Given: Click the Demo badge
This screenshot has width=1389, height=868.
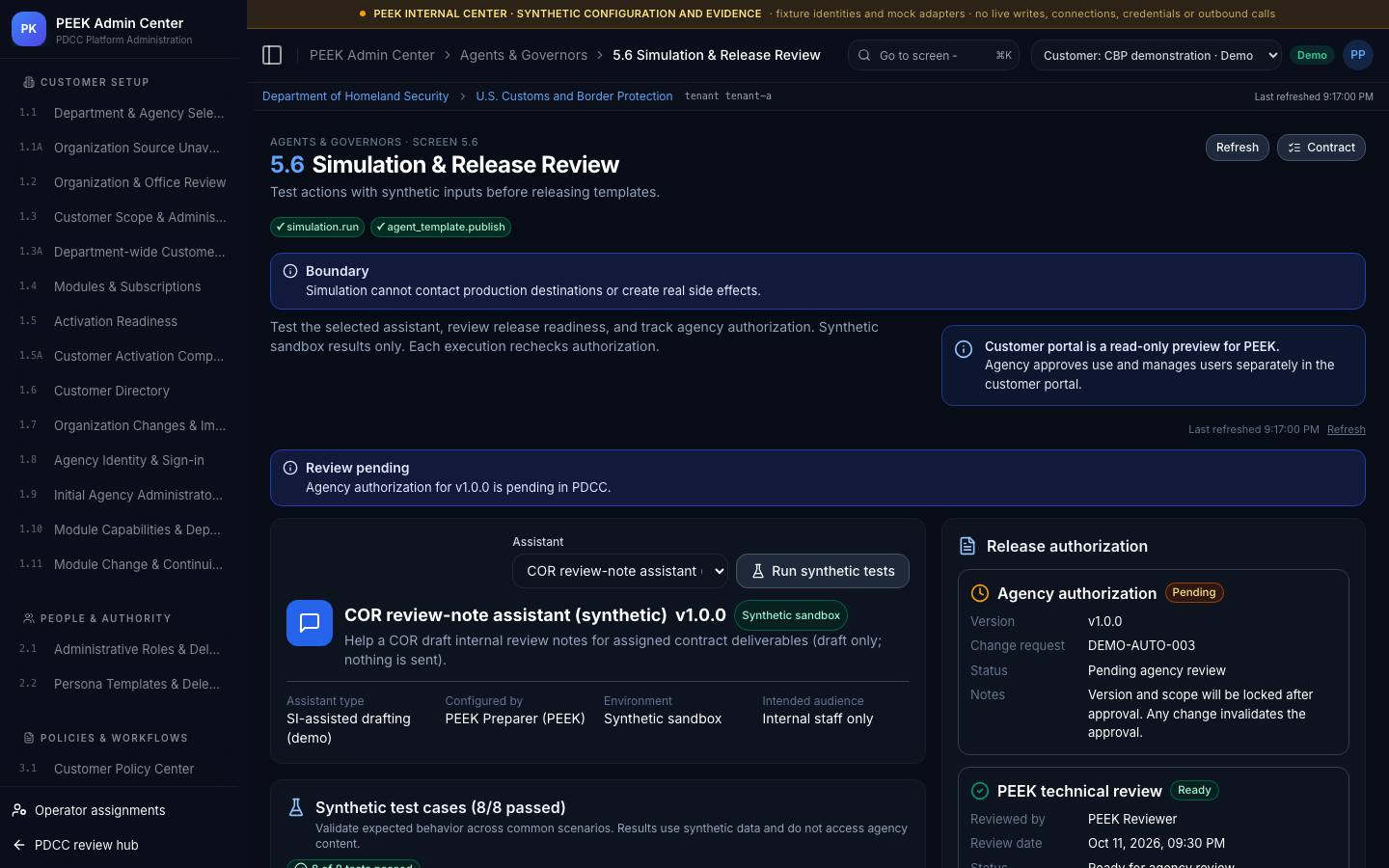Looking at the screenshot, I should click(1312, 55).
